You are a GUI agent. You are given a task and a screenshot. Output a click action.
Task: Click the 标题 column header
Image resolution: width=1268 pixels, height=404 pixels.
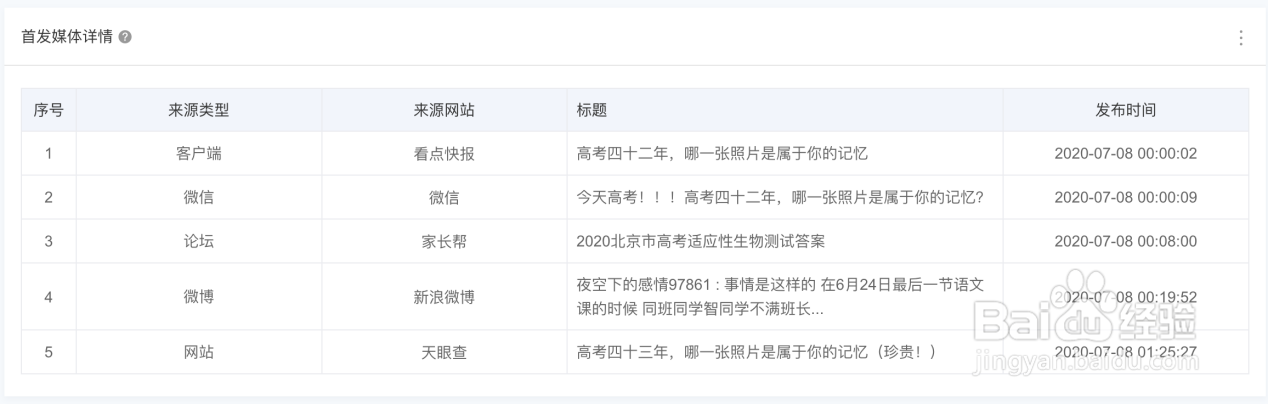[x=592, y=110]
